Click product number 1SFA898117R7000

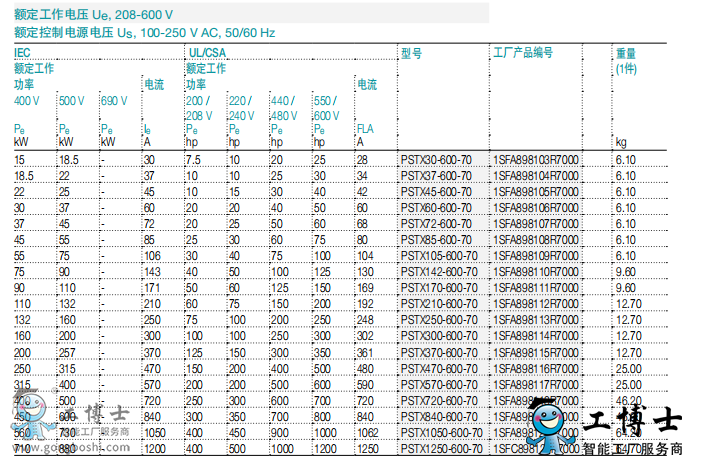click(x=536, y=385)
